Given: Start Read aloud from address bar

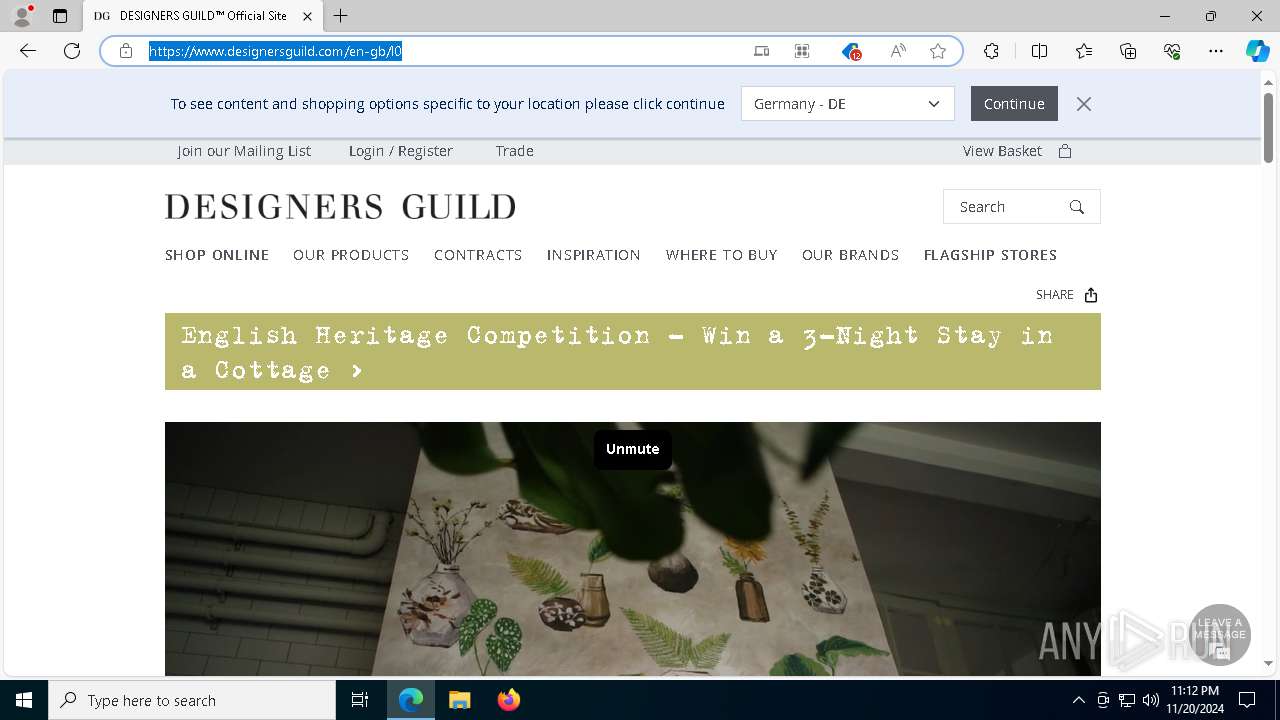Looking at the screenshot, I should (898, 51).
